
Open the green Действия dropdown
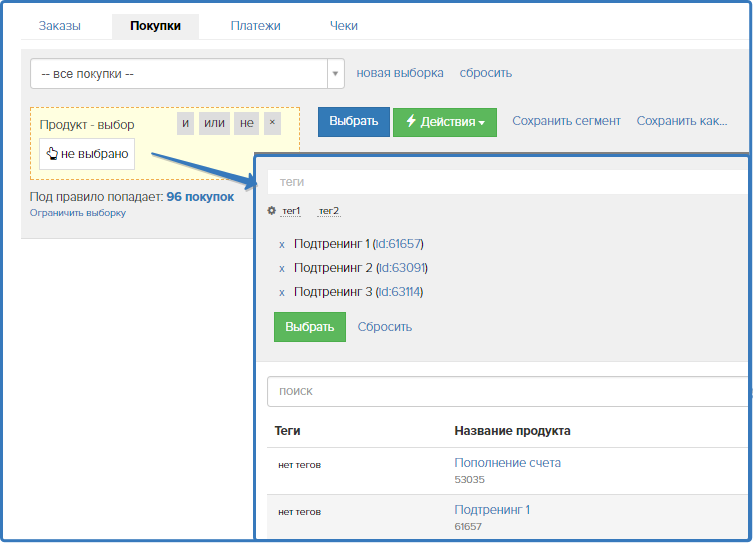pyautogui.click(x=445, y=122)
